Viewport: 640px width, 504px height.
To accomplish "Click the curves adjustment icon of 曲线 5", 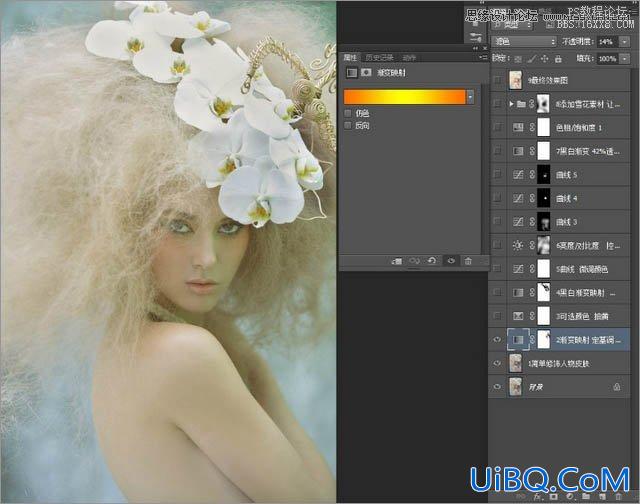I will (x=518, y=175).
